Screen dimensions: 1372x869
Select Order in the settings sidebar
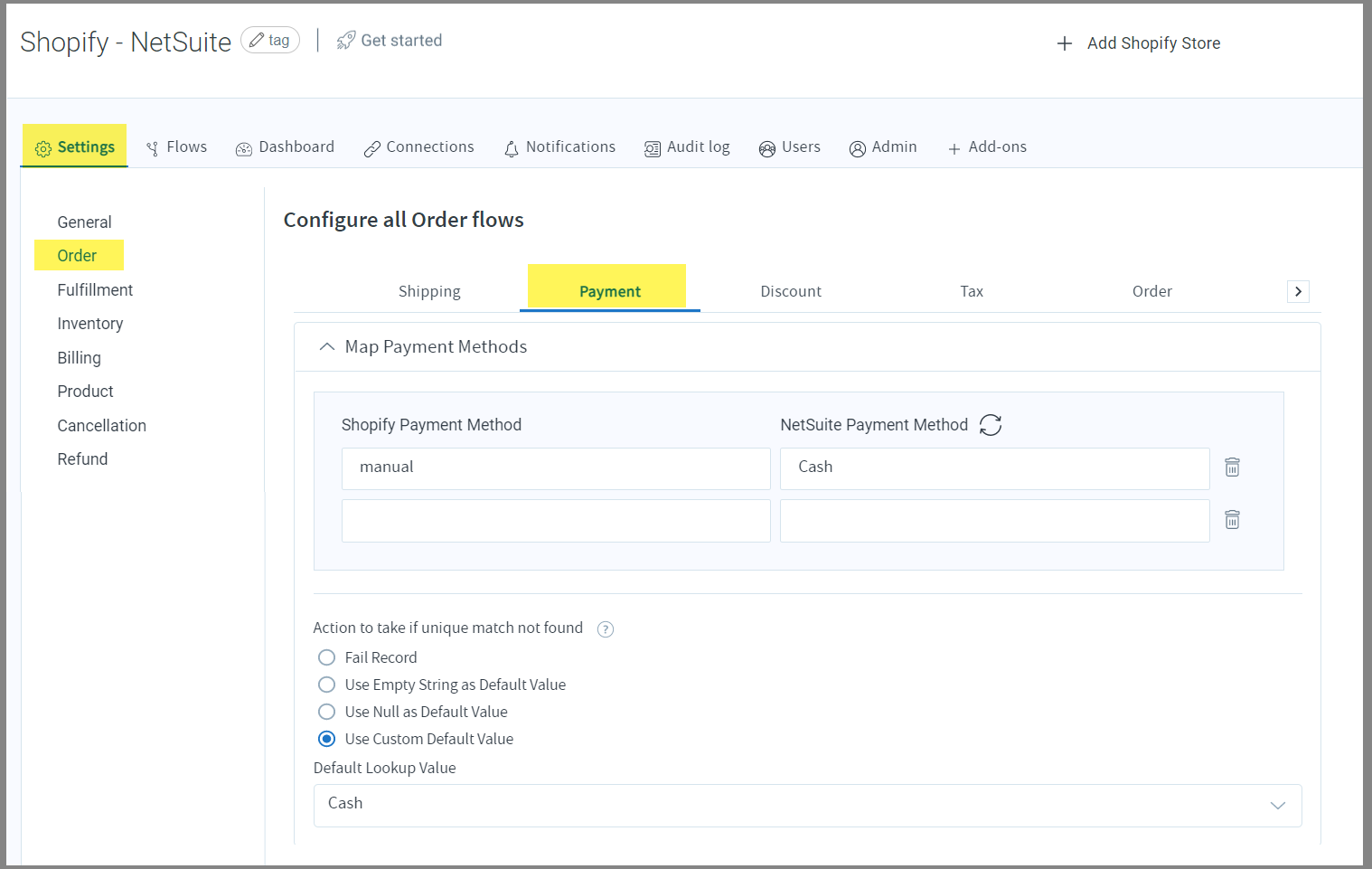(77, 256)
